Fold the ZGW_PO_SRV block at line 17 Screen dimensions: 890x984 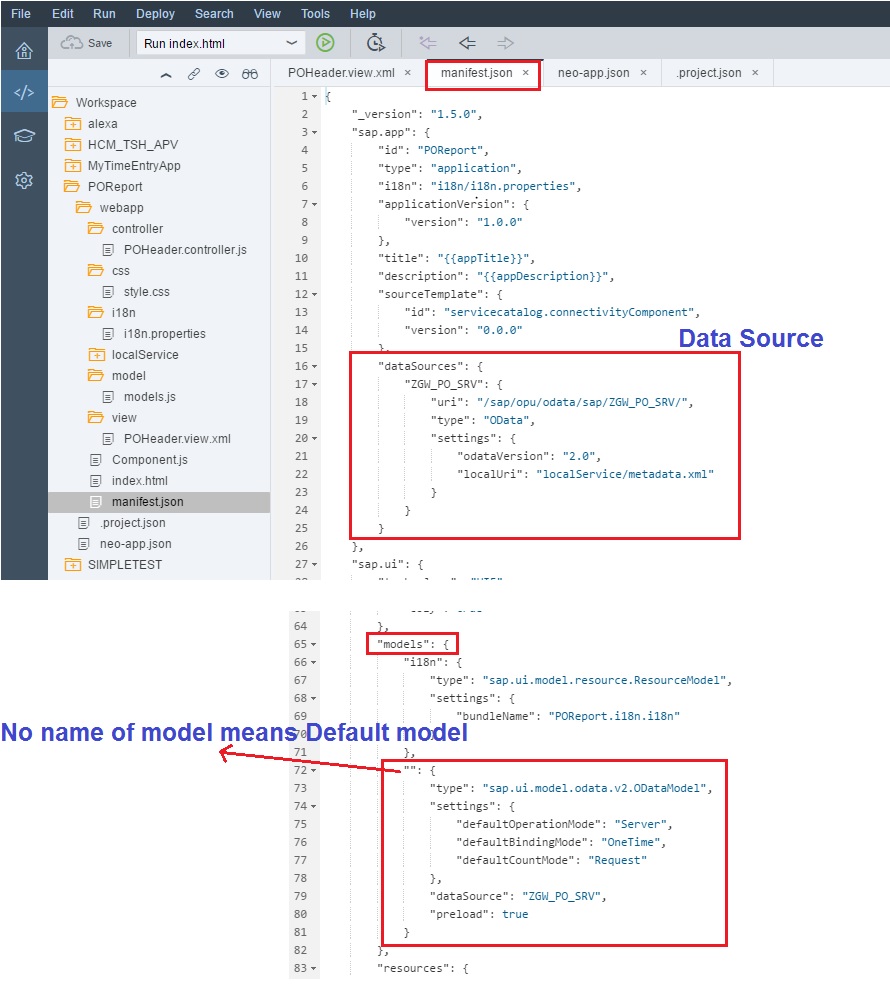[x=314, y=385]
